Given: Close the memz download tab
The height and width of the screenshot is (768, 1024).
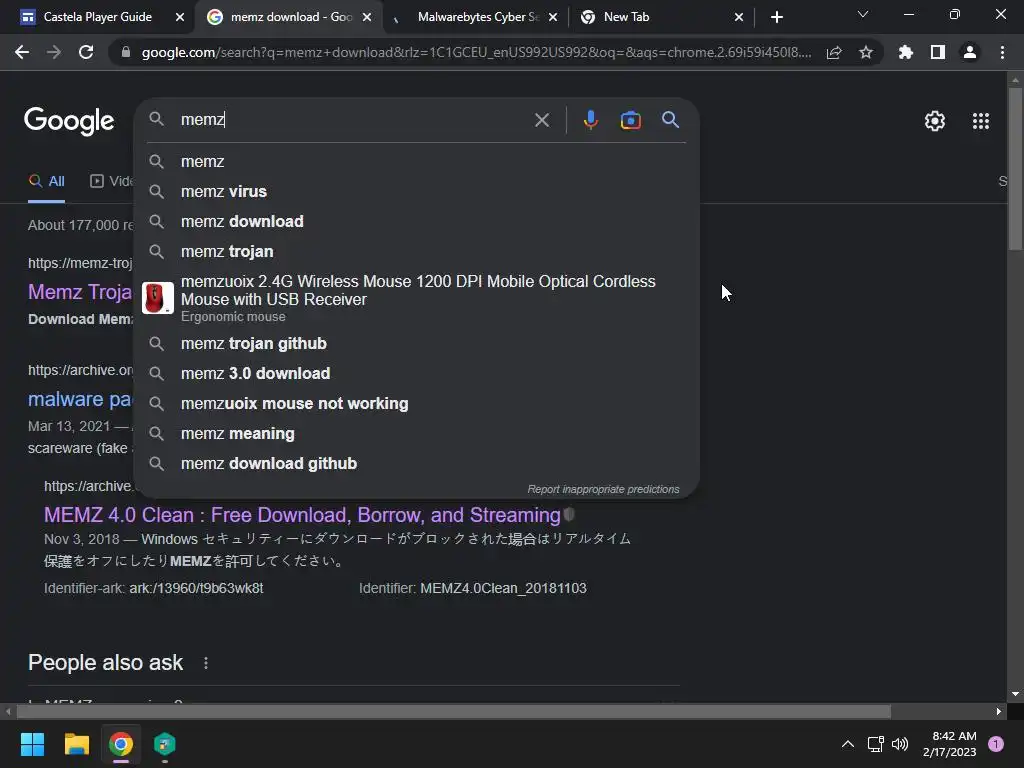Looking at the screenshot, I should point(367,17).
